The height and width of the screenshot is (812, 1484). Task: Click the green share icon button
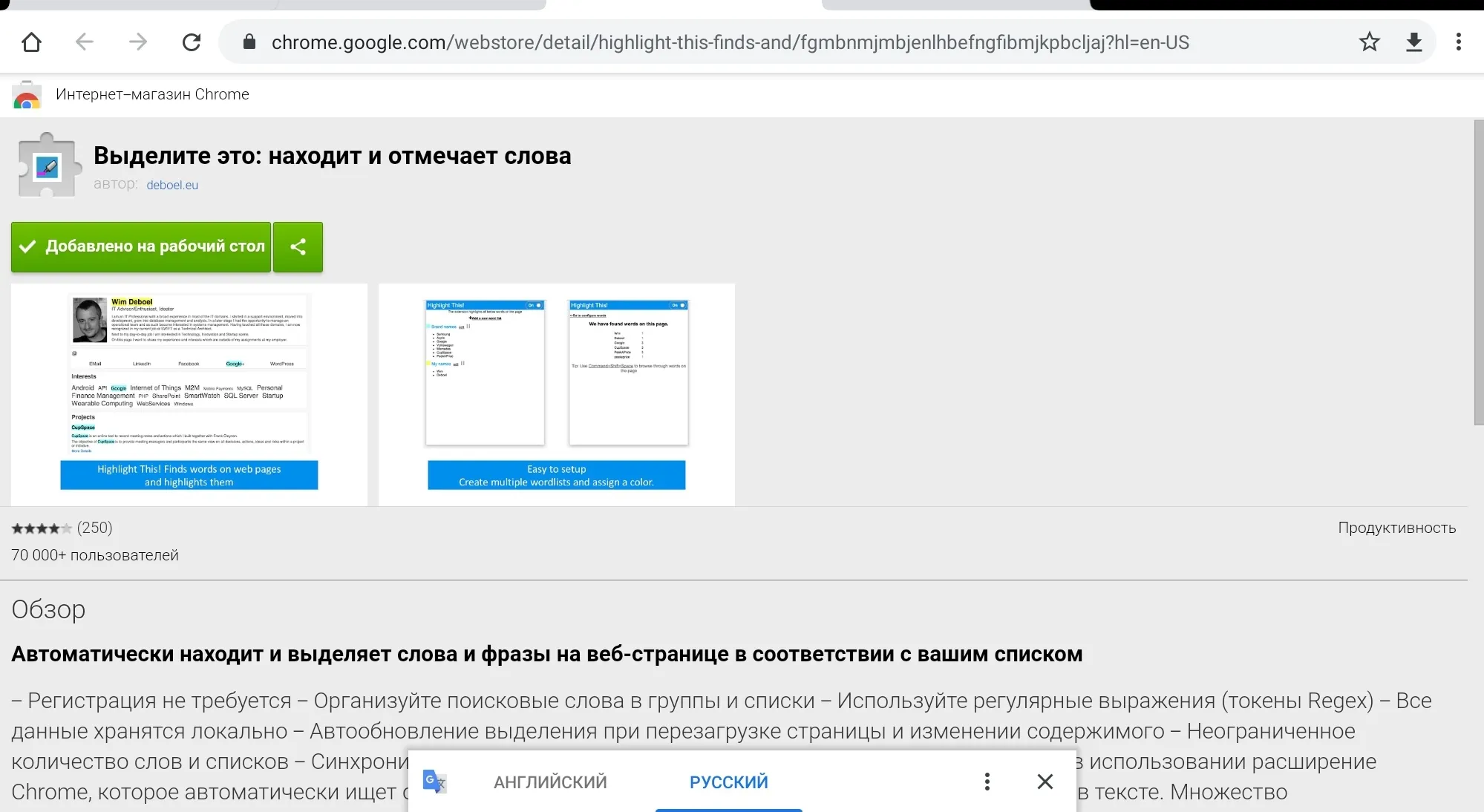coord(298,246)
